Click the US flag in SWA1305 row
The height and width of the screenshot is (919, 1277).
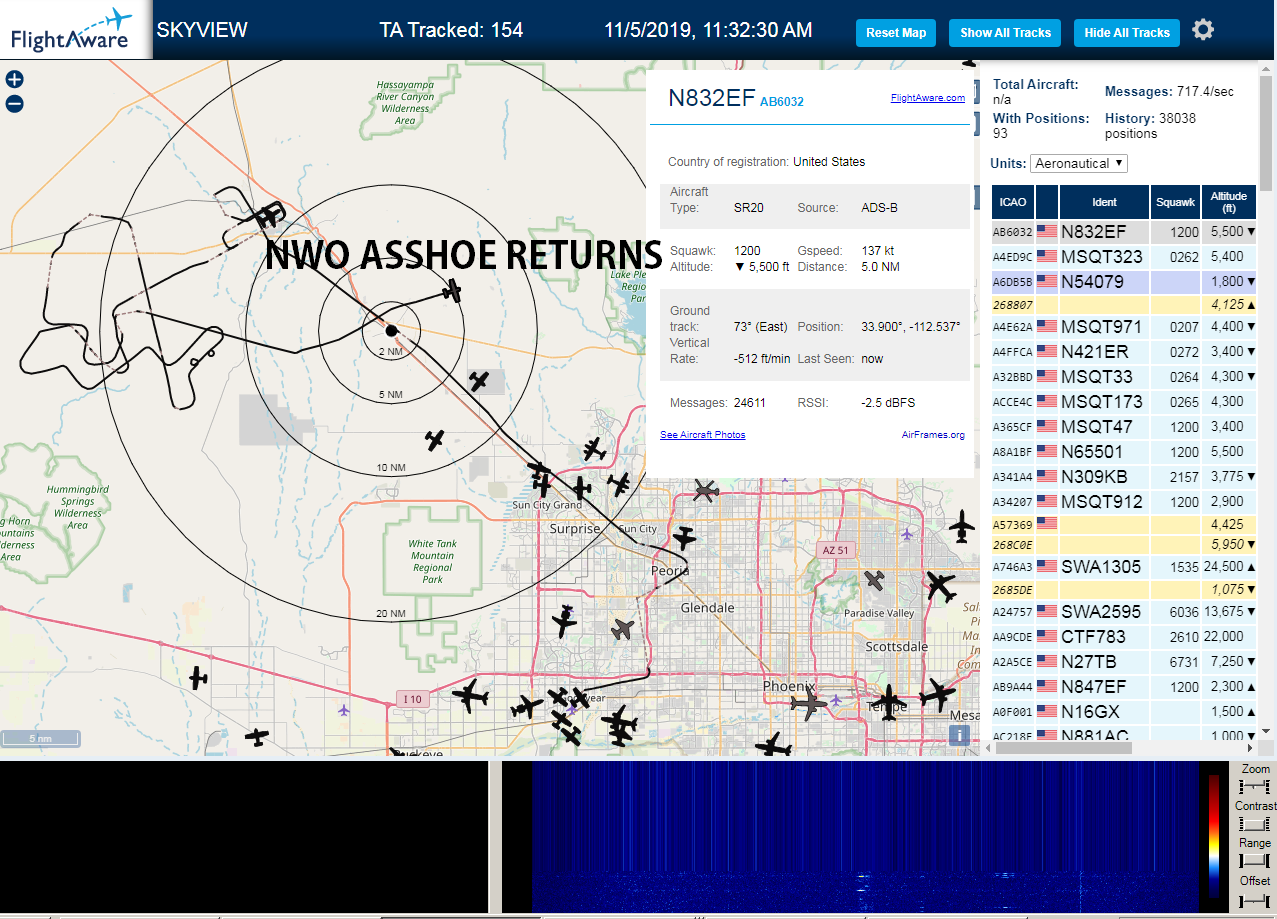click(x=1047, y=566)
